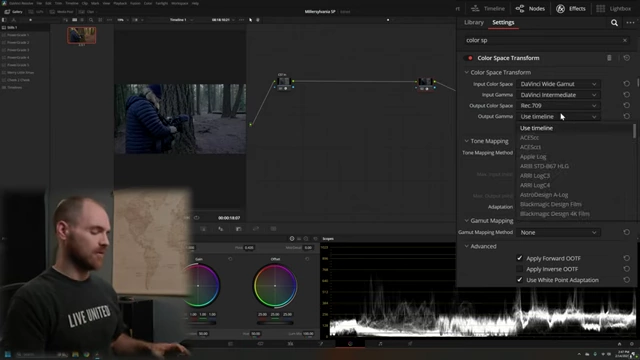Reset the Input Color Space setting
The width and height of the screenshot is (640, 360).
point(627,84)
